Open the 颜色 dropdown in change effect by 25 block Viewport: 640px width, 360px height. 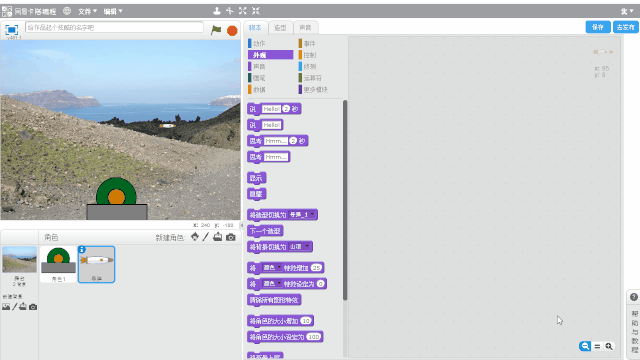(x=271, y=268)
